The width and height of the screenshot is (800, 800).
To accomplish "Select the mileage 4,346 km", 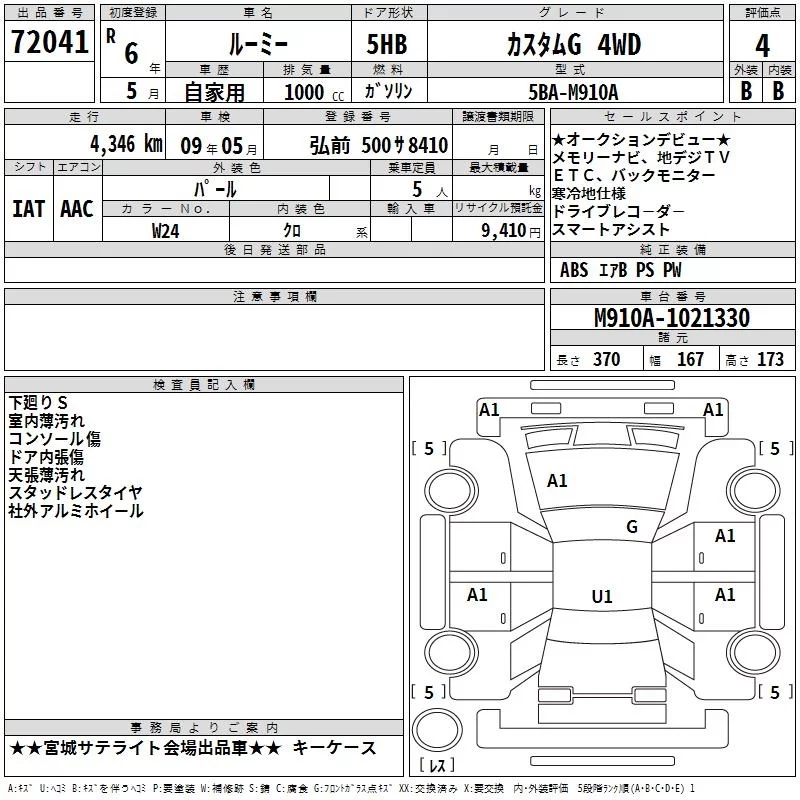I will [x=127, y=144].
